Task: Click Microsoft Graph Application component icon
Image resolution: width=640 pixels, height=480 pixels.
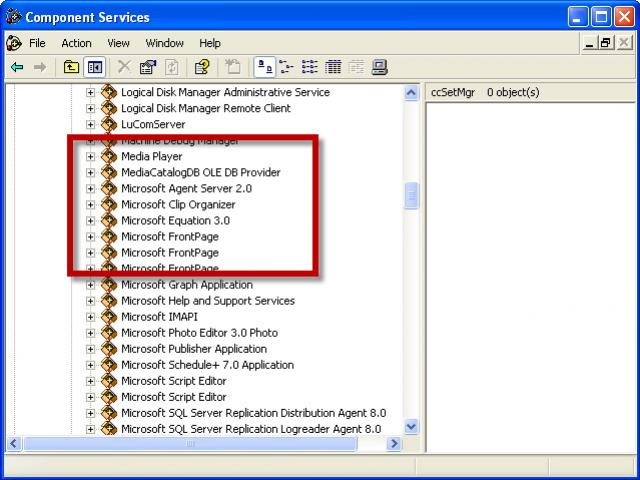Action: tap(109, 284)
